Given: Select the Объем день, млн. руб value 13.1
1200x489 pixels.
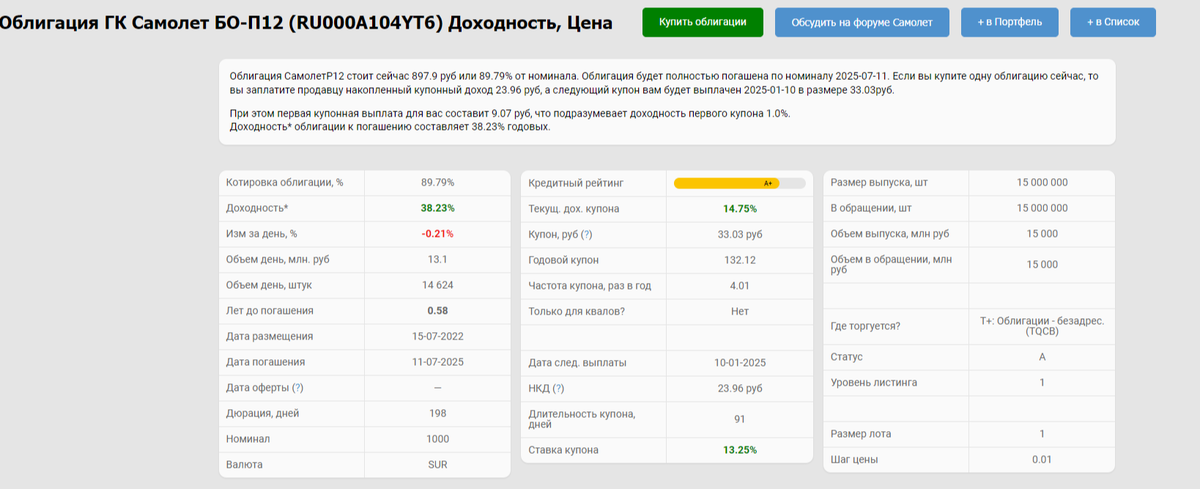Looking at the screenshot, I should (x=437, y=260).
